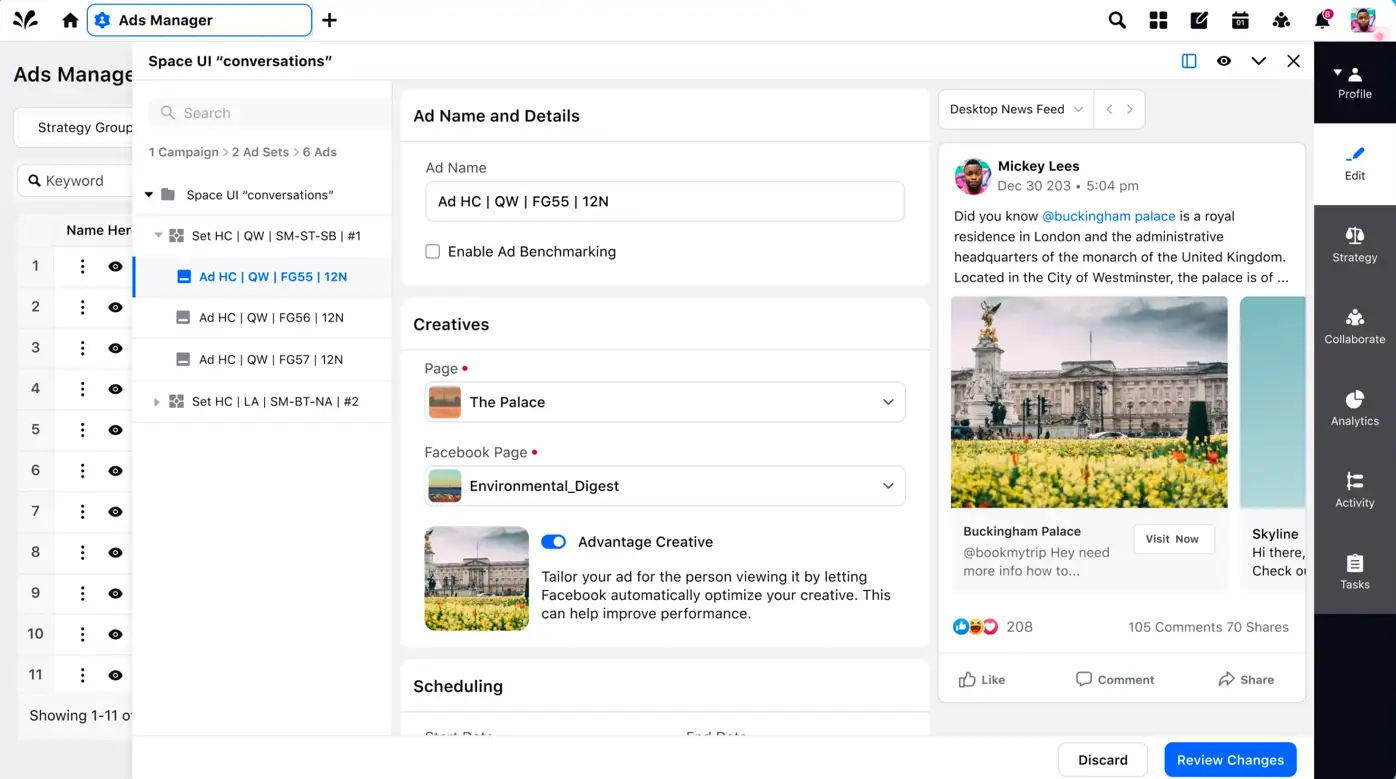Open Analytics in the right sidebar

(1355, 409)
